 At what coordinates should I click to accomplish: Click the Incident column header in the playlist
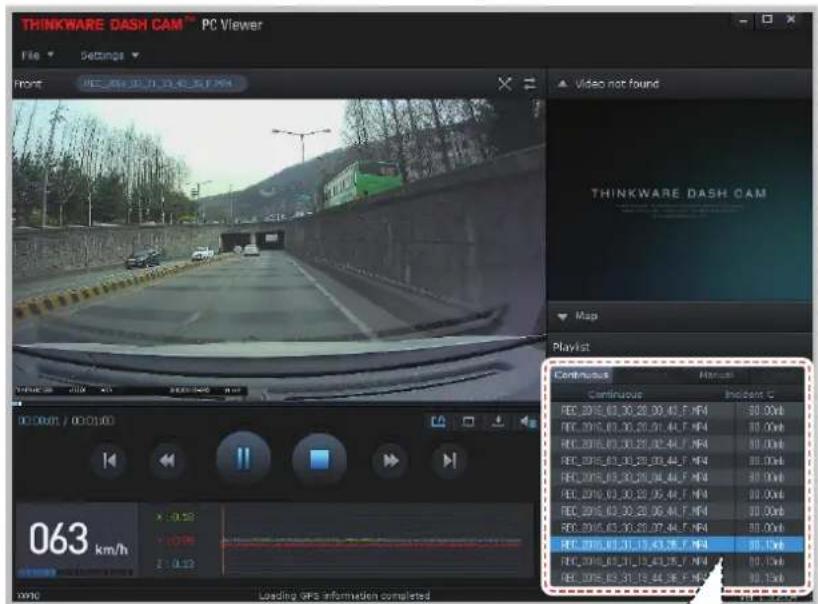(750, 394)
